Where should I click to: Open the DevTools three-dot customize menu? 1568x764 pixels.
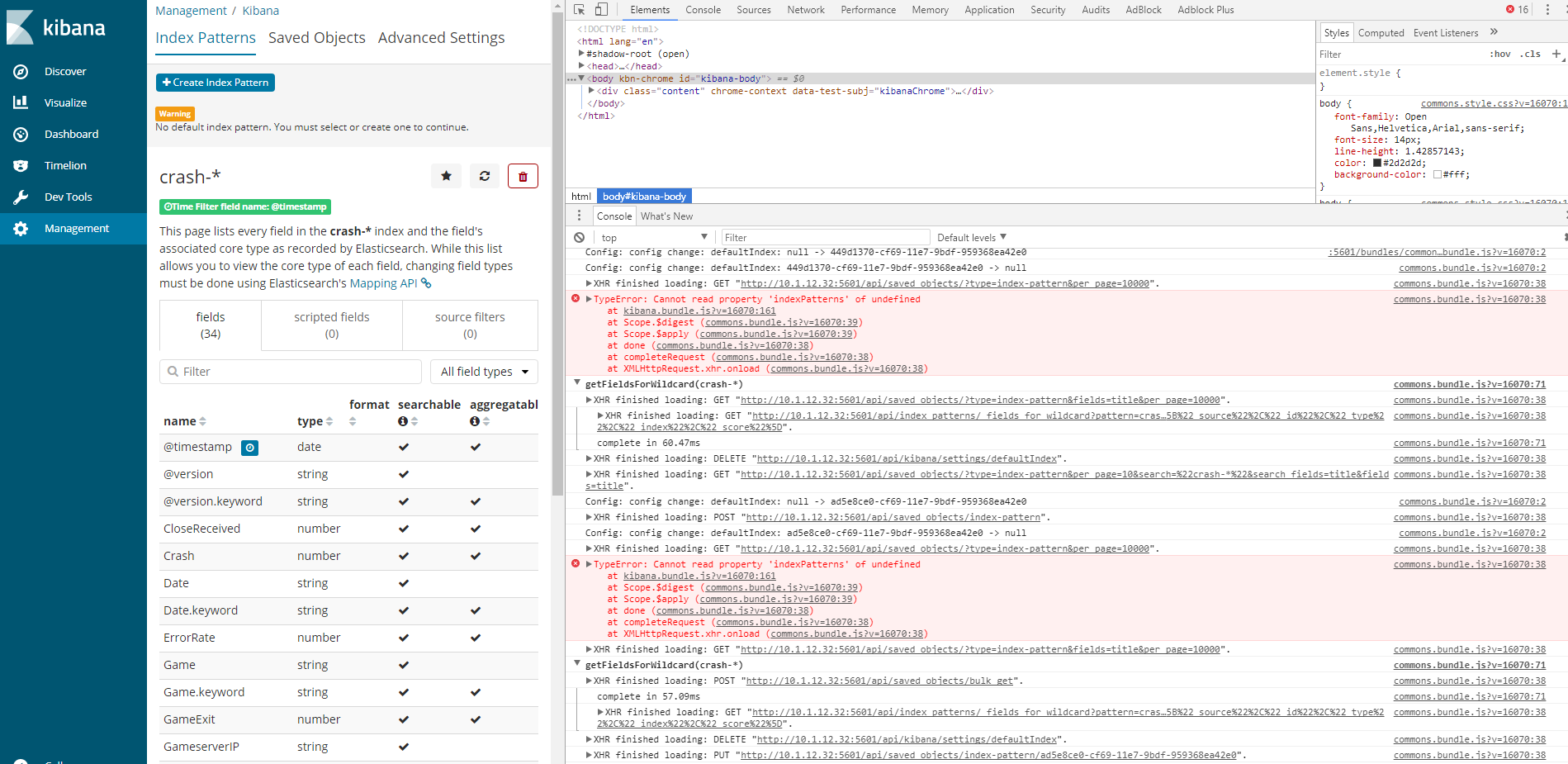tap(1547, 10)
